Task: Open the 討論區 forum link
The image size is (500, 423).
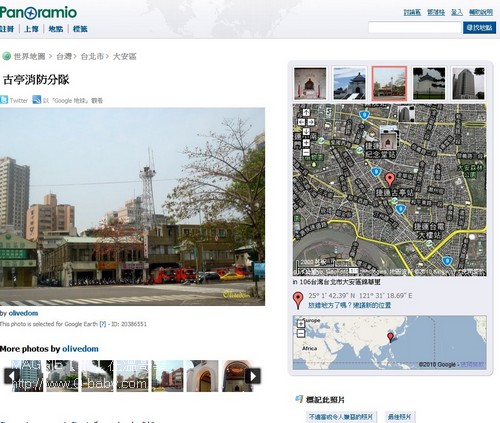Action: click(412, 12)
